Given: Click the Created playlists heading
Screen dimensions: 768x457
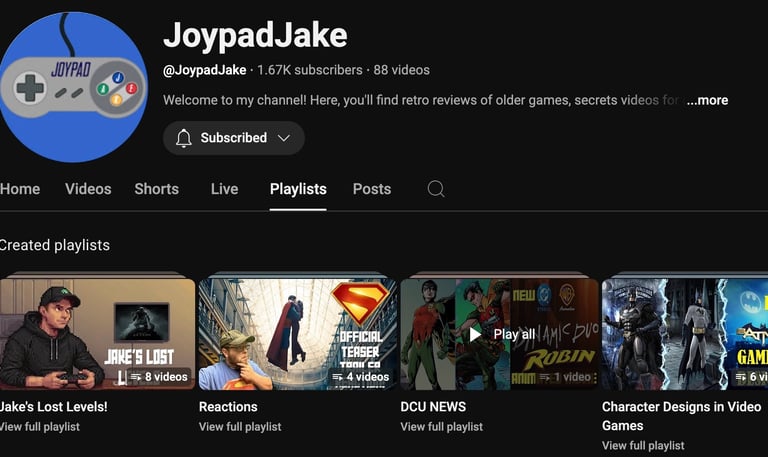Looking at the screenshot, I should pyautogui.click(x=54, y=245).
